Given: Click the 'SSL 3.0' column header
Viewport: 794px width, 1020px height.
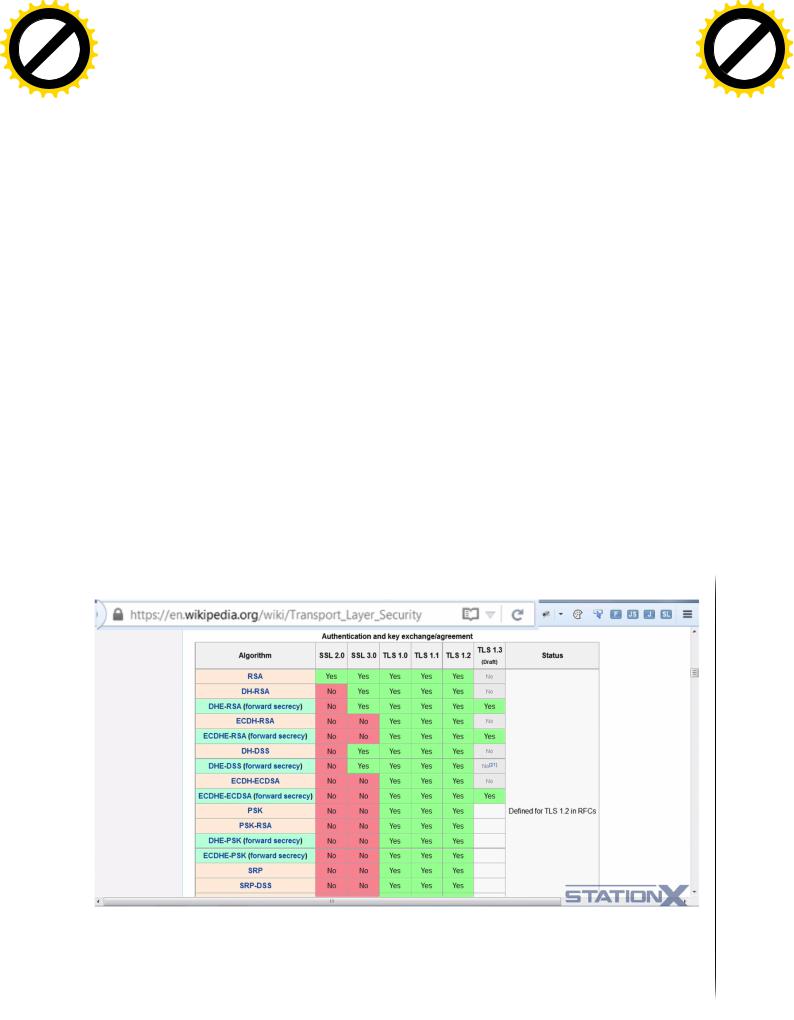Looking at the screenshot, I should (364, 656).
